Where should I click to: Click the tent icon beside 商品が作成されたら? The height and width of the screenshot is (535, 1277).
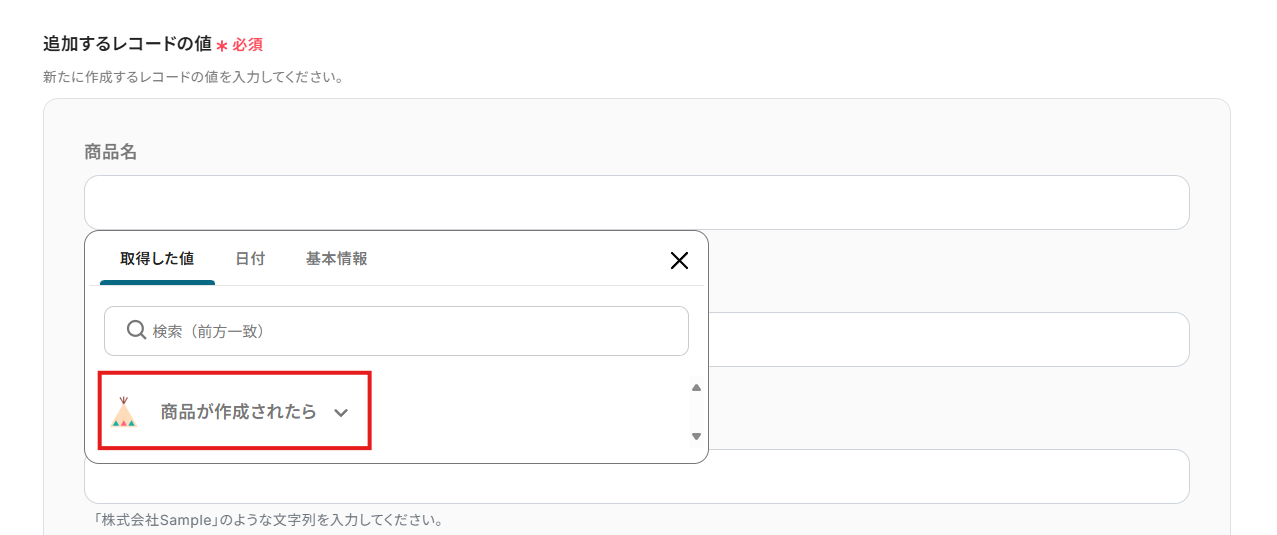[x=123, y=412]
